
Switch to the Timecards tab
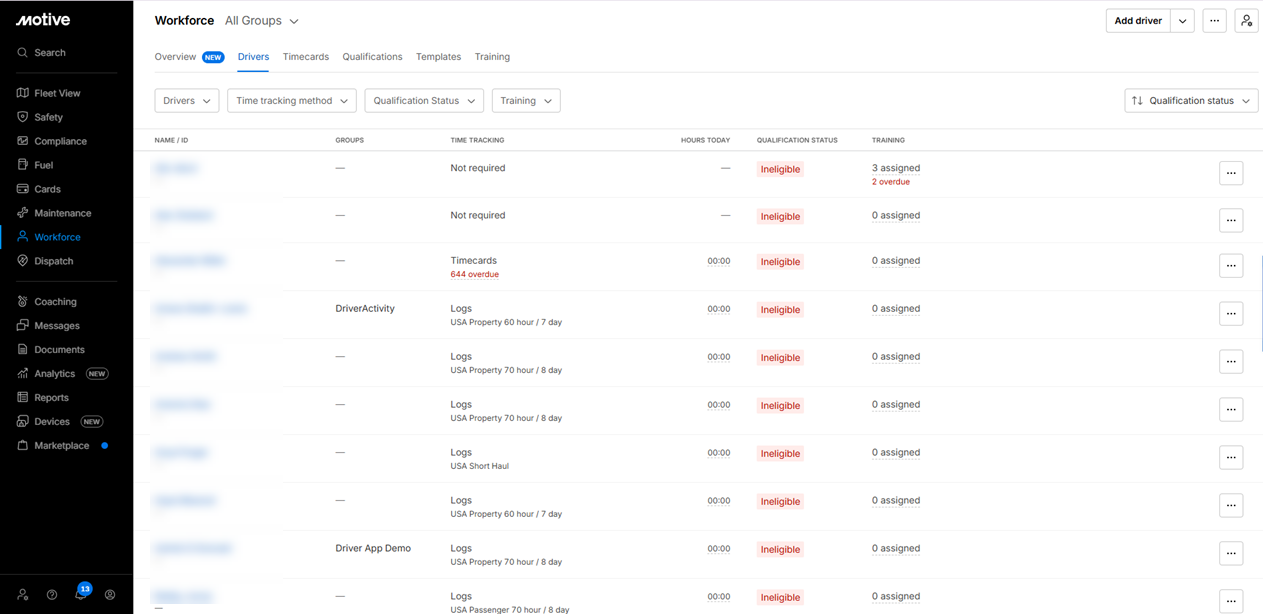click(306, 57)
